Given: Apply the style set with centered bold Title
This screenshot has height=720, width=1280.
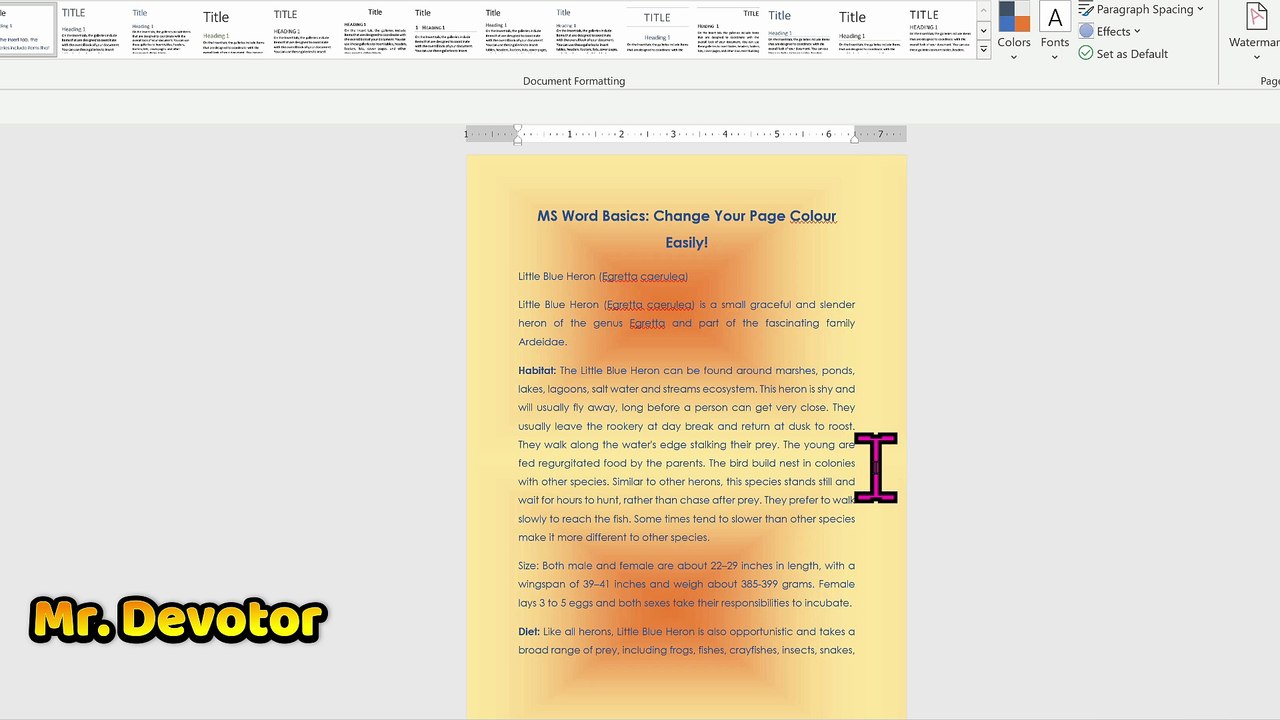Looking at the screenshot, I should (374, 30).
